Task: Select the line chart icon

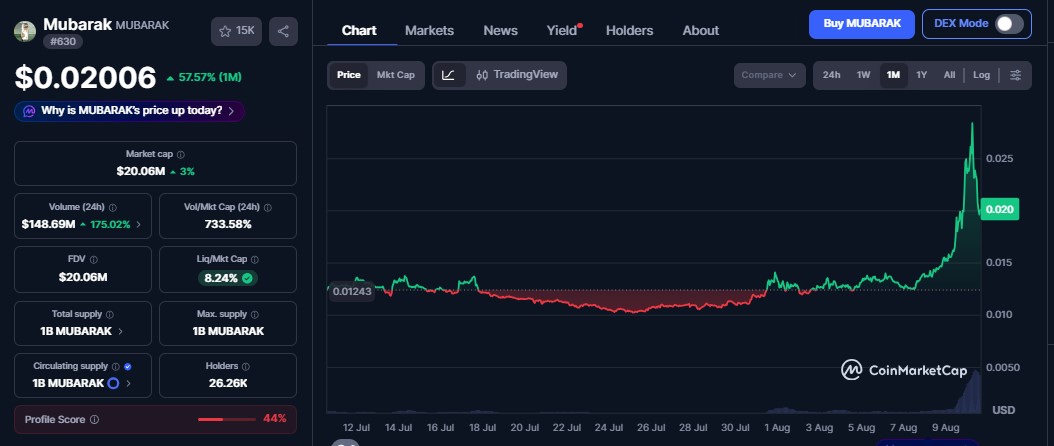Action: coord(448,75)
